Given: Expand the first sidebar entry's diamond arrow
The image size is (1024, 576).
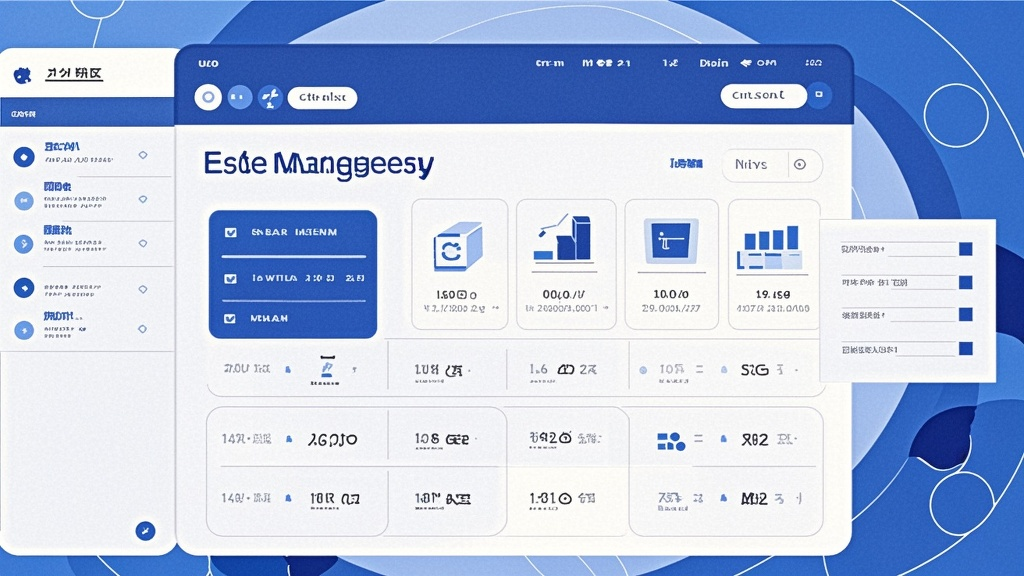Looking at the screenshot, I should pos(143,155).
